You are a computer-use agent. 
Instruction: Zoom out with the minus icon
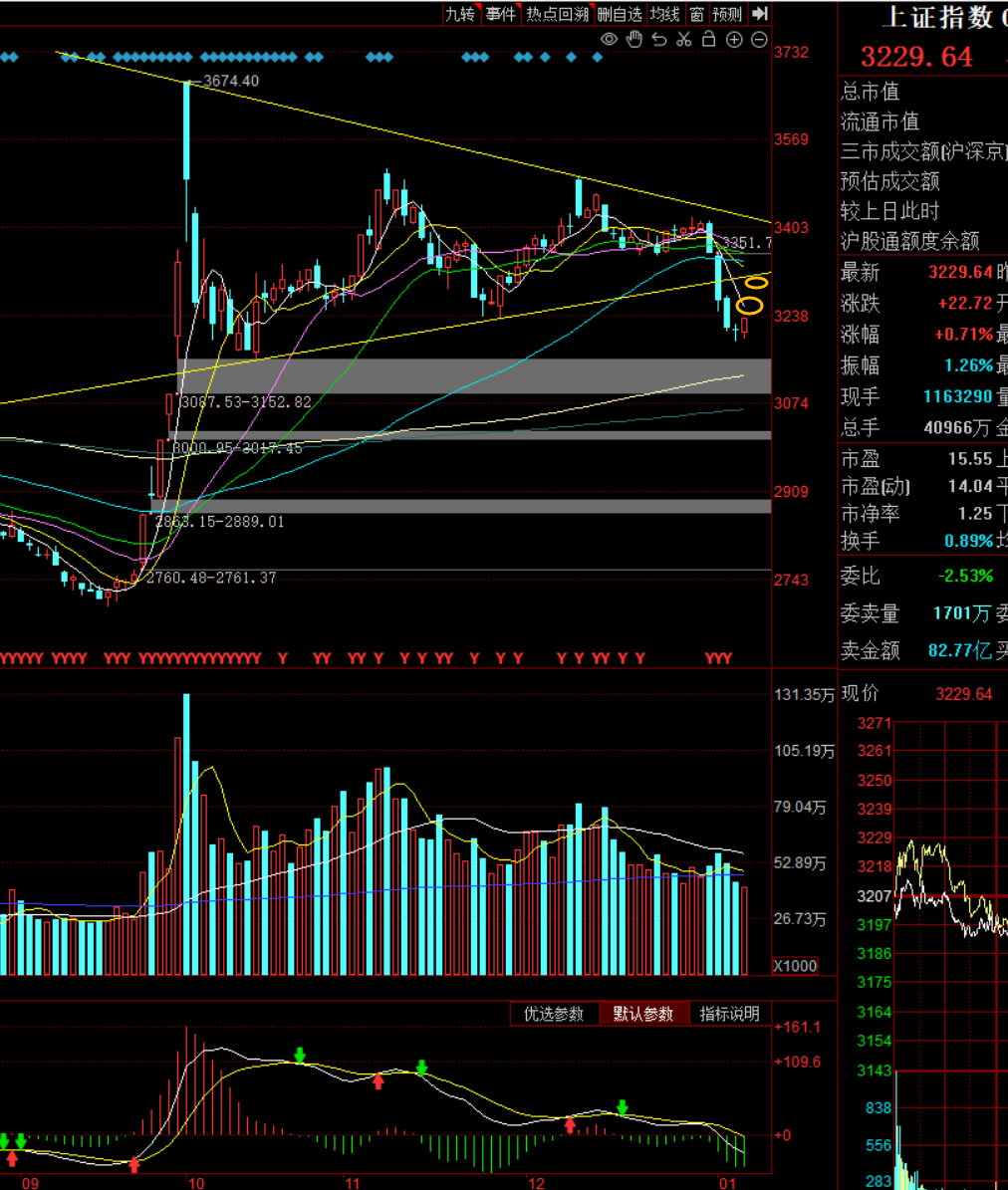pos(759,40)
